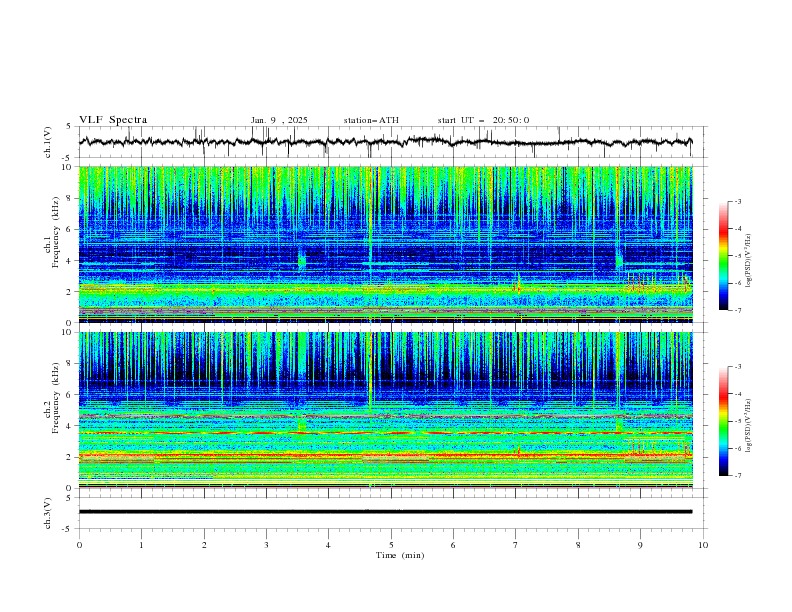Click the "station=ATH" header label
This screenshot has width=792, height=612.
click(x=371, y=120)
